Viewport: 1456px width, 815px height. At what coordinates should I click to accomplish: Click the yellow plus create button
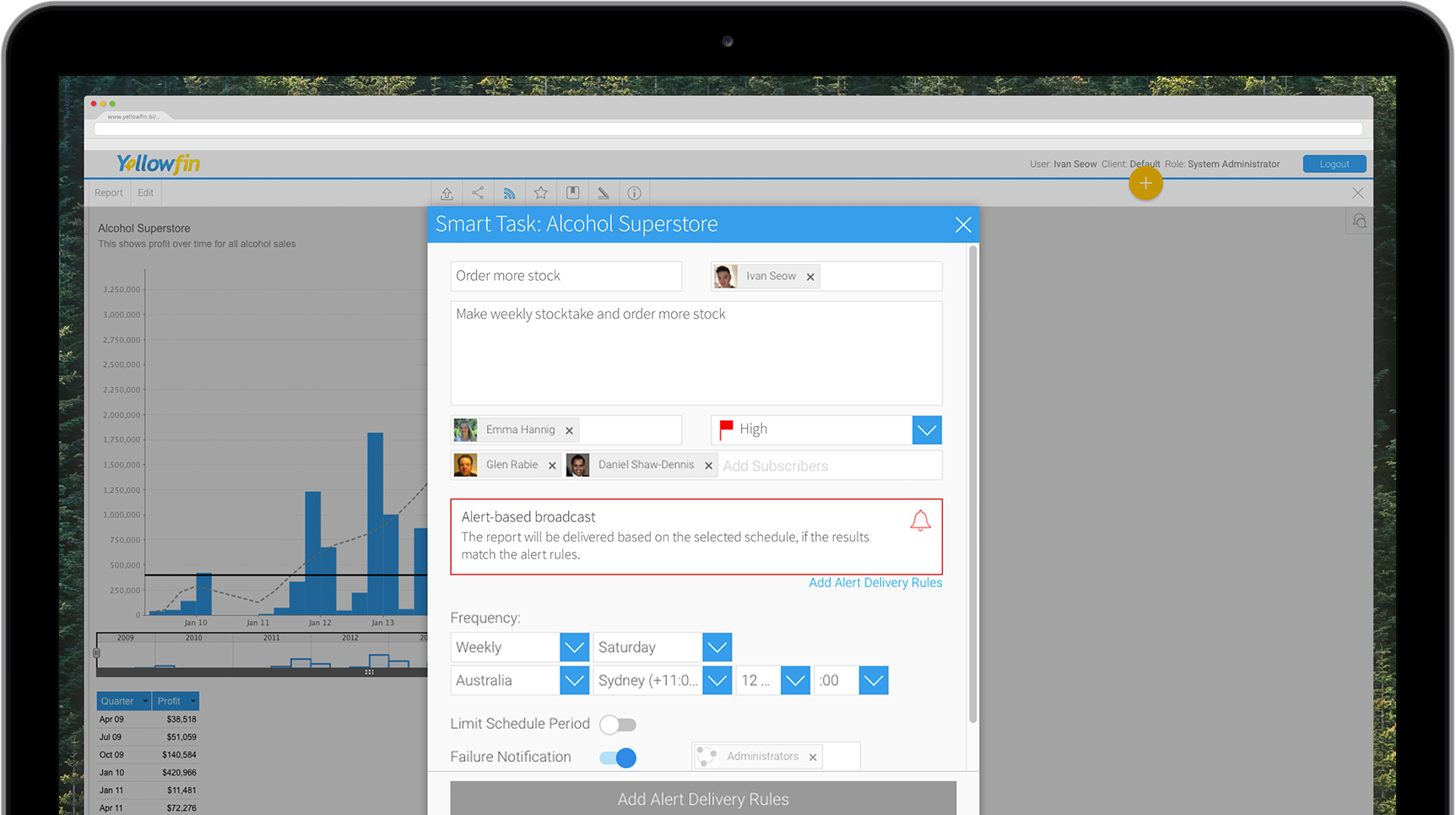(1145, 183)
